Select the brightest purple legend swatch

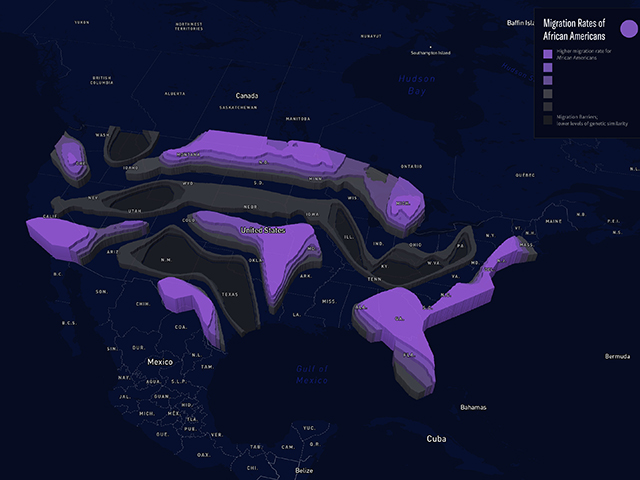pos(547,54)
